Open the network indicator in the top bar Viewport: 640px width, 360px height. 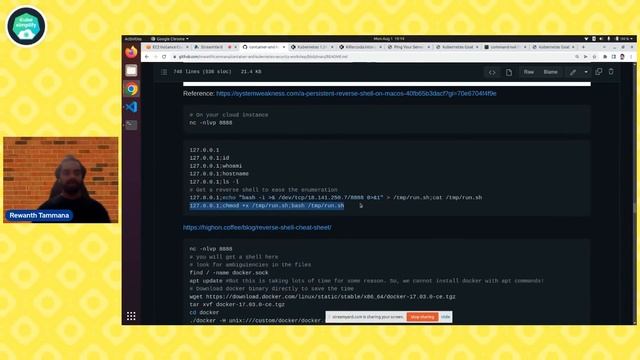(586, 39)
